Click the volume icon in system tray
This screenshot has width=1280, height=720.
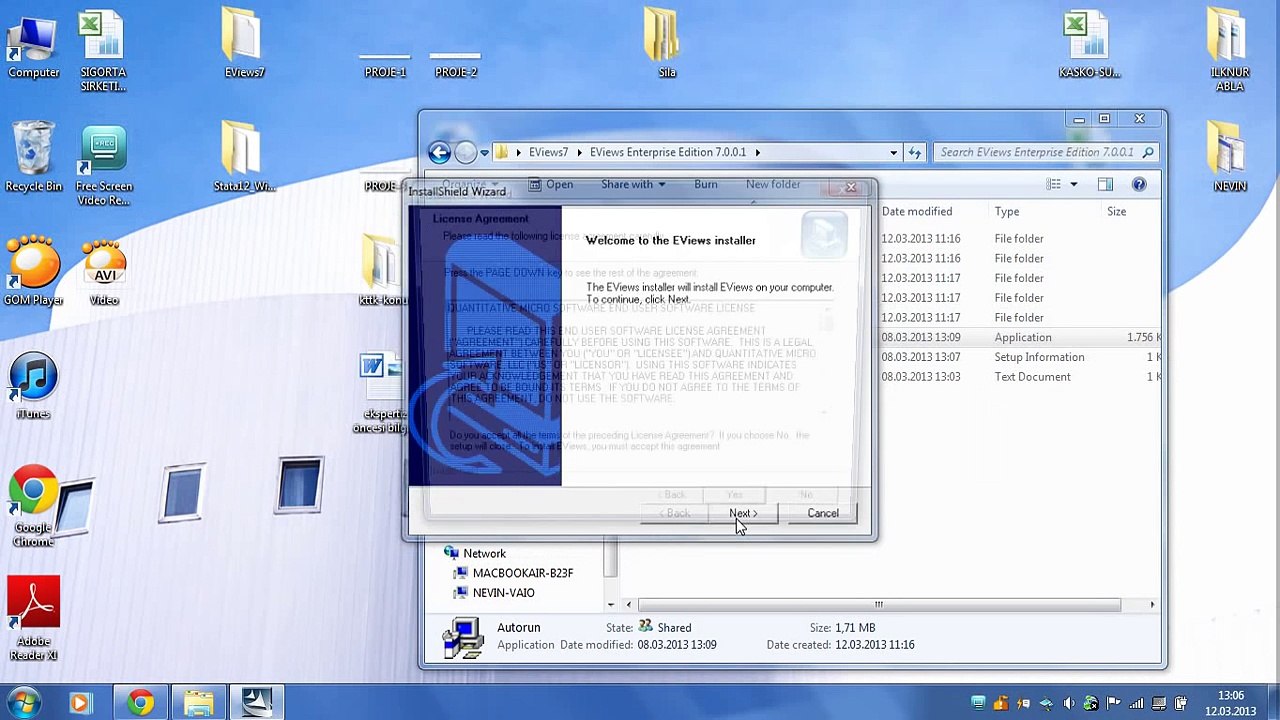pyautogui.click(x=1069, y=703)
